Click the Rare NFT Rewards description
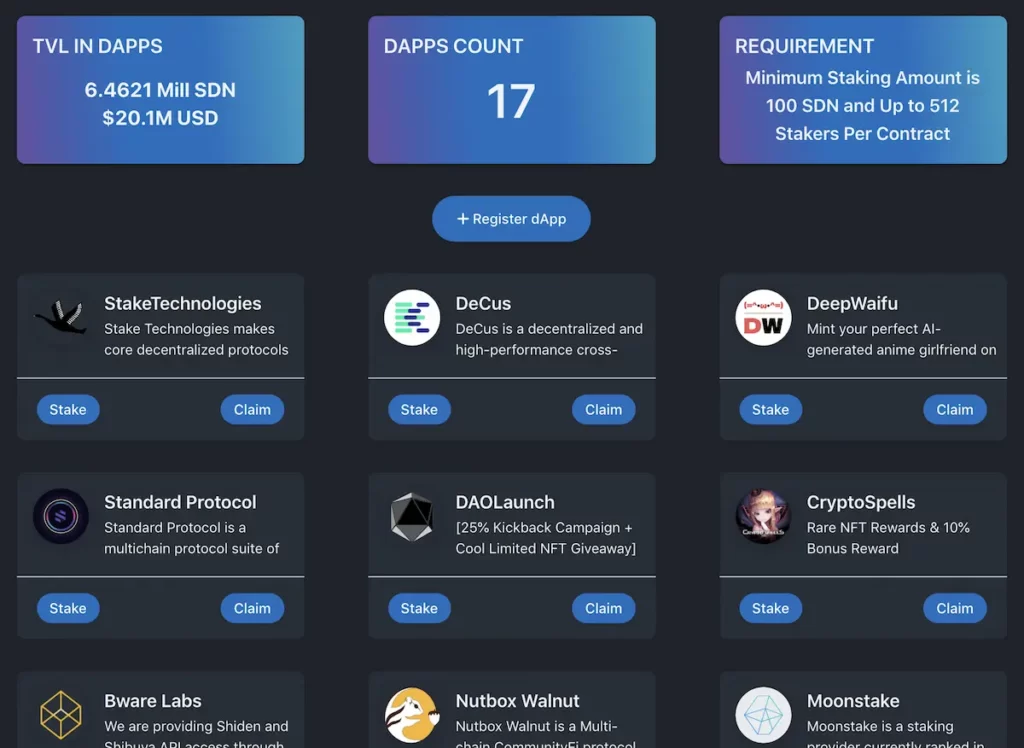This screenshot has height=748, width=1024. click(888, 538)
